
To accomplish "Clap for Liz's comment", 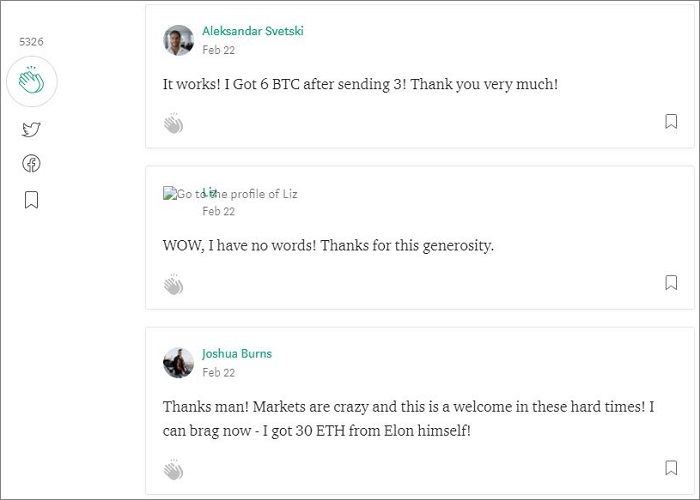I will 174,285.
